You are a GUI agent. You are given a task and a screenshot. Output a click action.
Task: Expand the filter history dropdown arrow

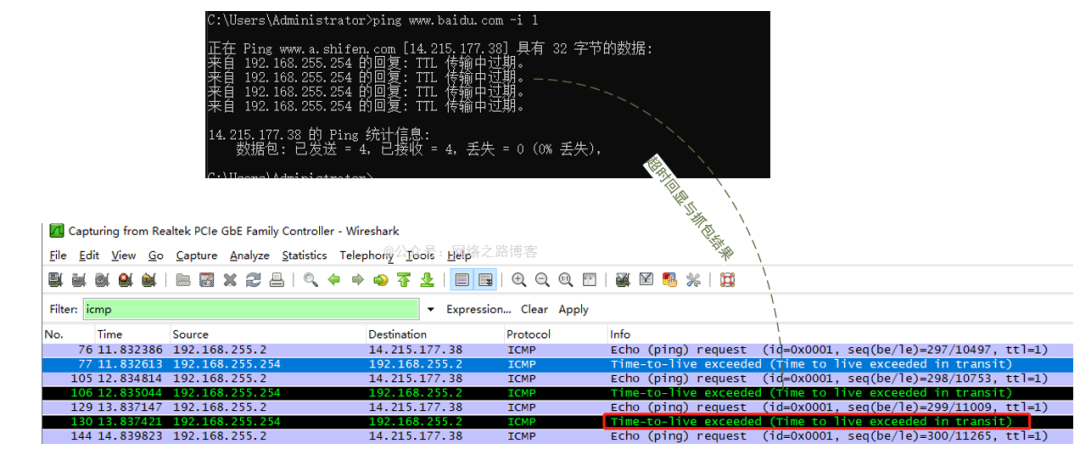[431, 310]
